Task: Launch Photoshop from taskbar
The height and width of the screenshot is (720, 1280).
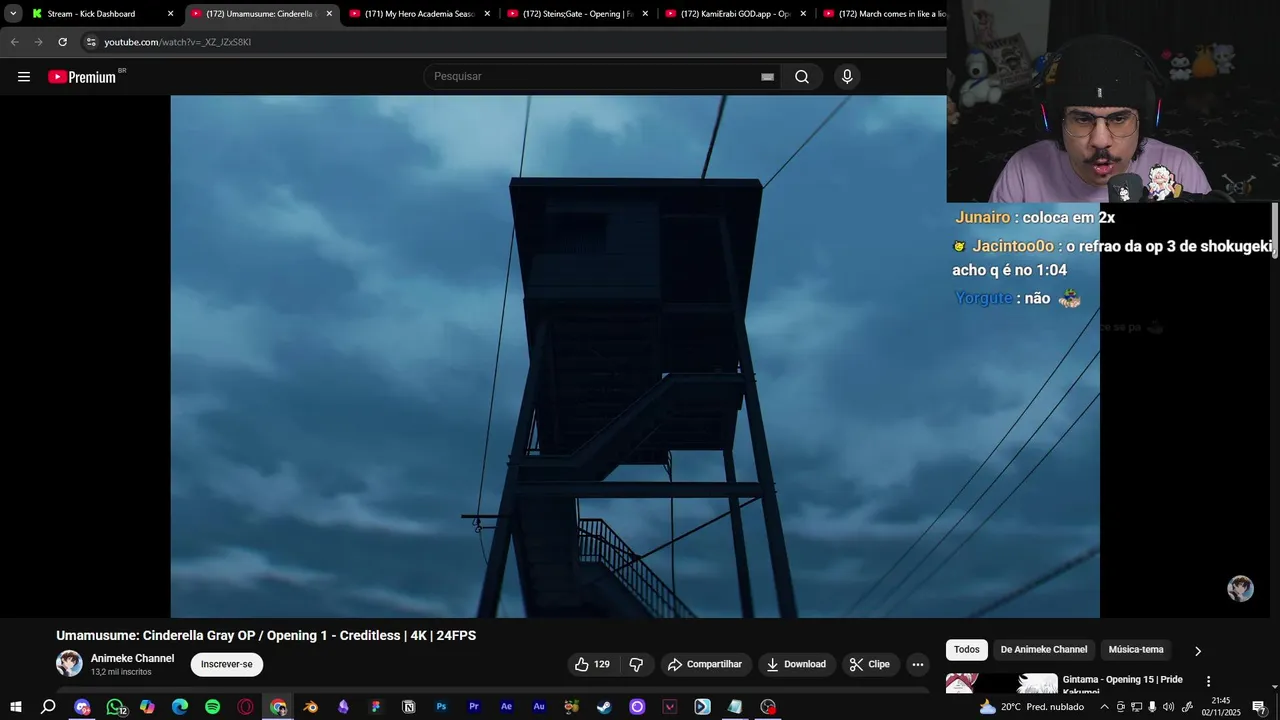Action: click(441, 707)
